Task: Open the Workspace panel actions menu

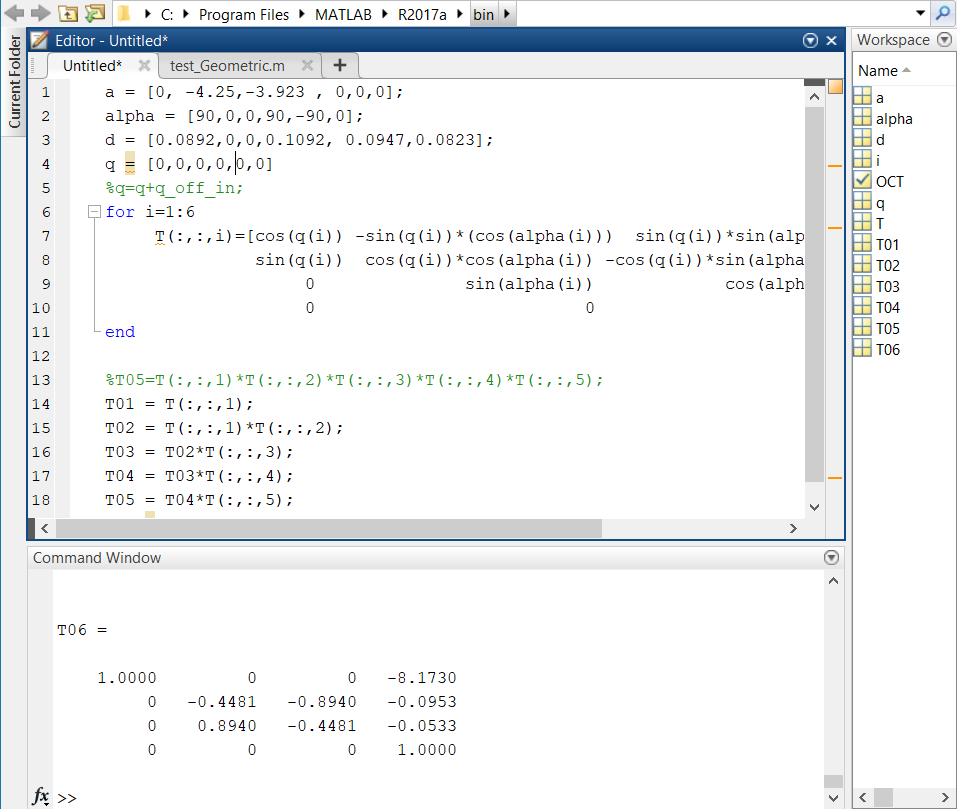Action: pyautogui.click(x=943, y=40)
